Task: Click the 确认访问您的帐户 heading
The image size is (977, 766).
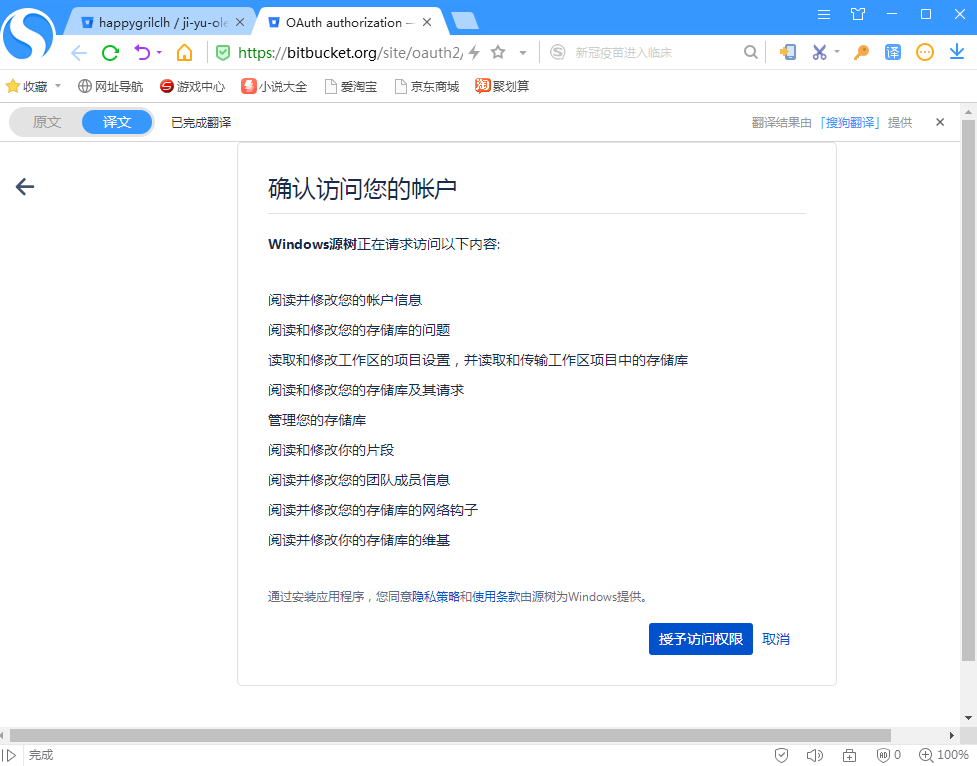Action: click(363, 188)
